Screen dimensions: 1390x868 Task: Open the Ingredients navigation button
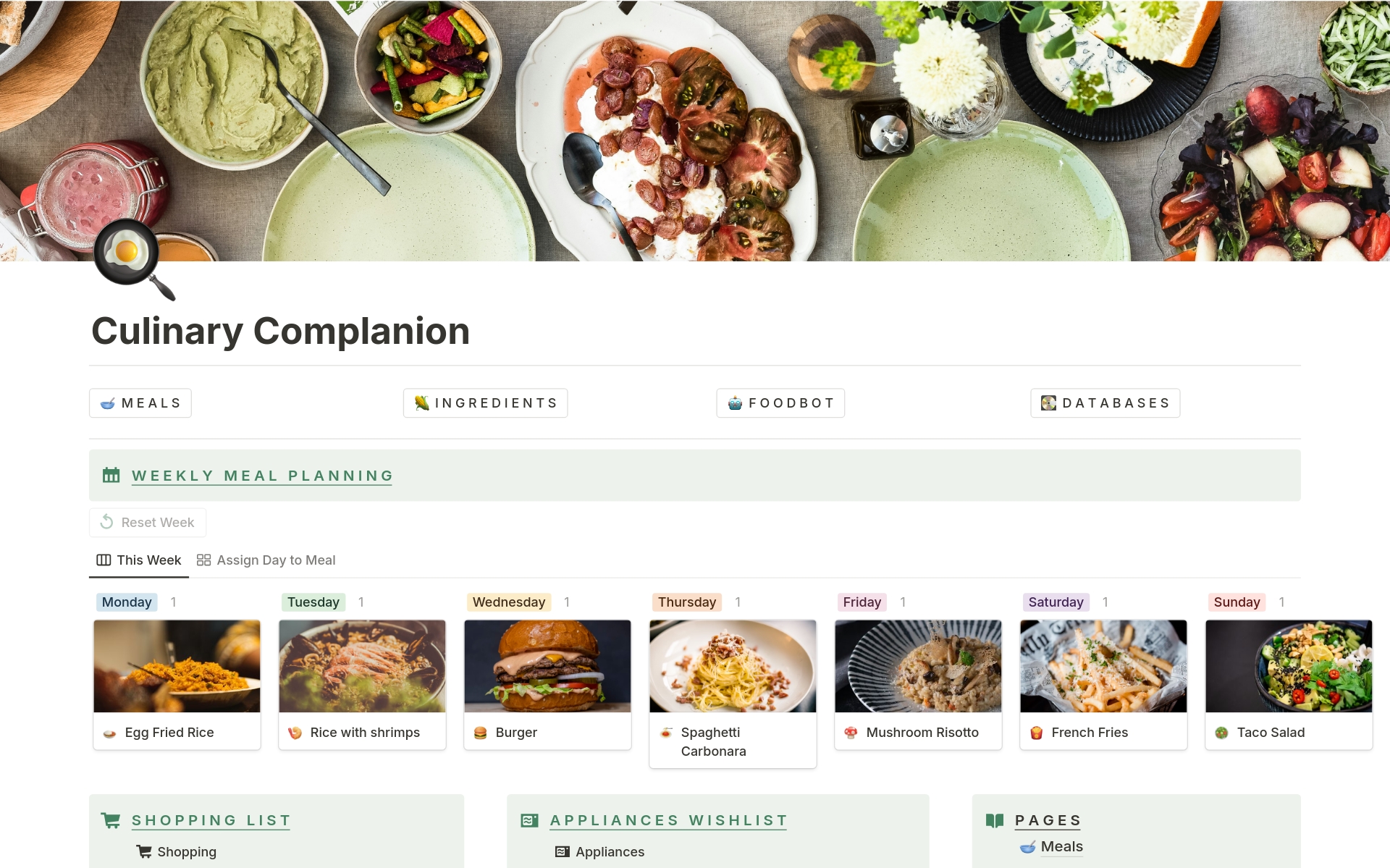point(485,403)
